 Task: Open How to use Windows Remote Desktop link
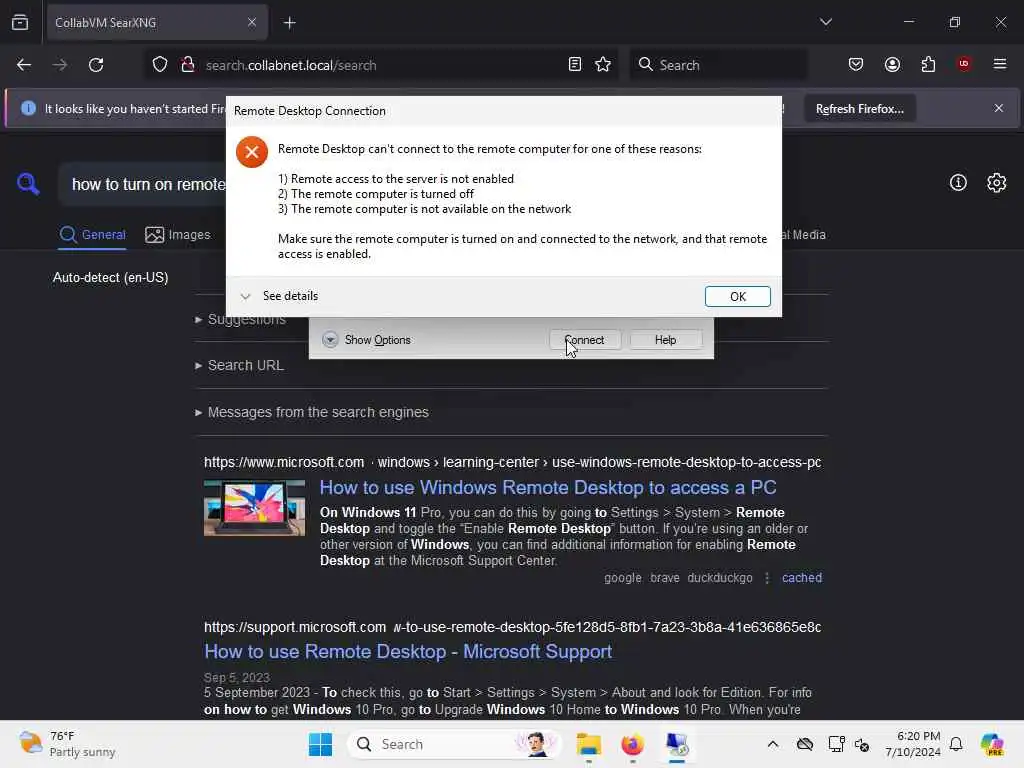[547, 488]
